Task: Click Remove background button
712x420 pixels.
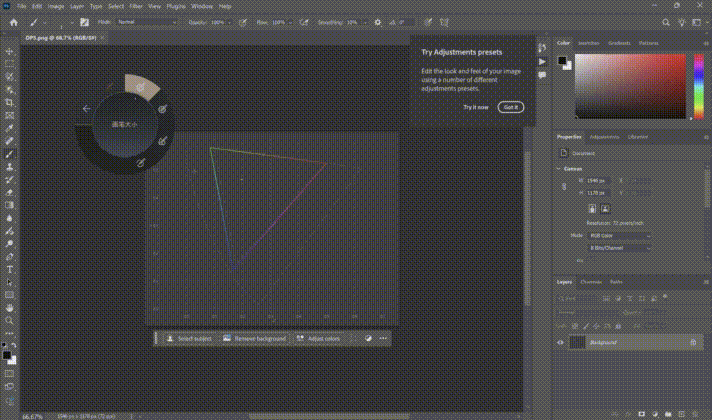Action: (254, 339)
